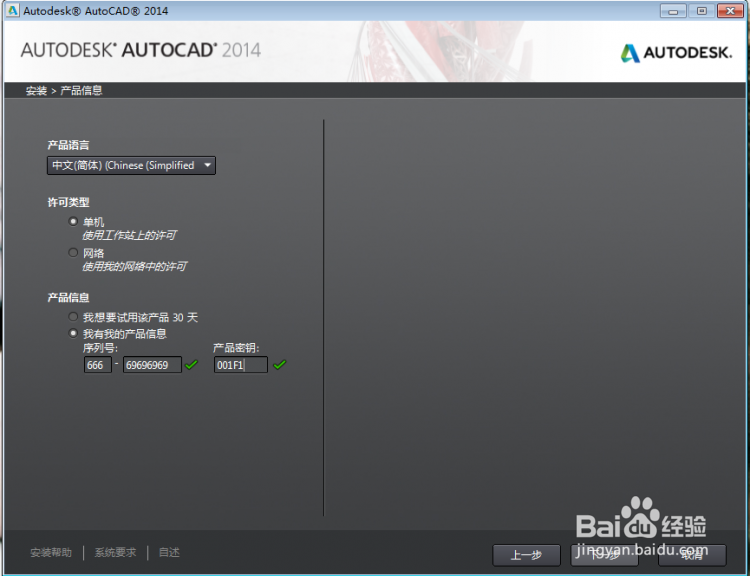Open the product language dropdown
The width and height of the screenshot is (750, 576).
131,166
